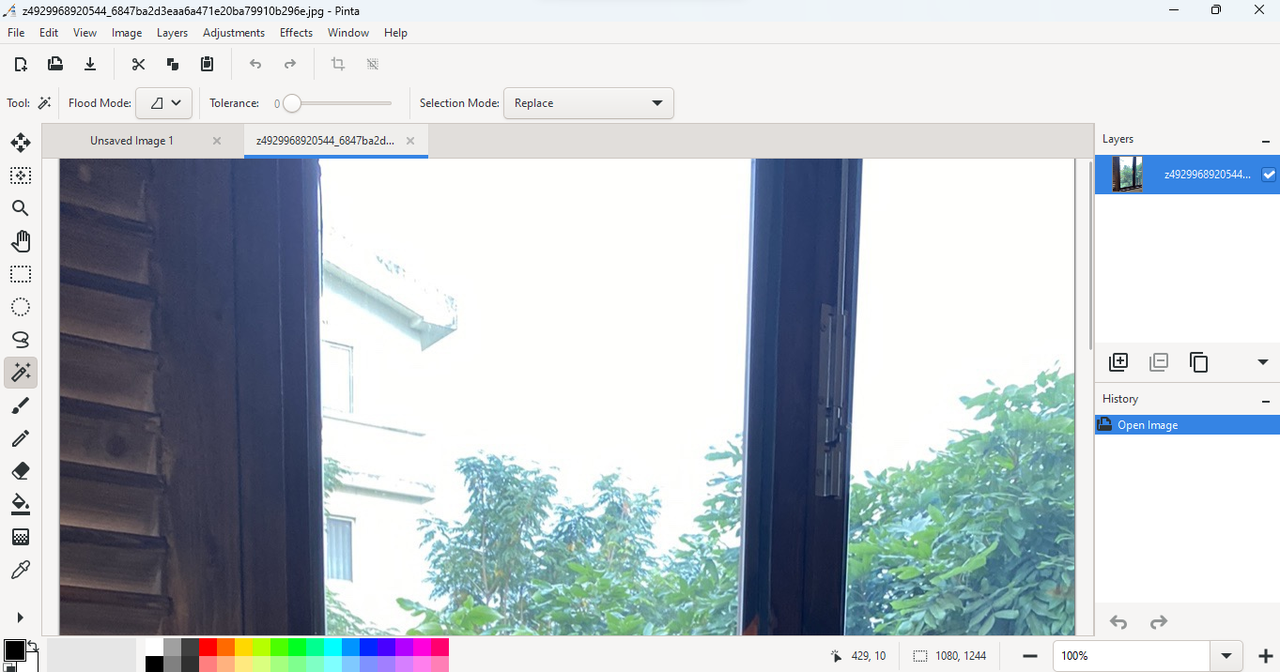Open the zoom percentage dropdown arrow
Screen dimensions: 1280x672
pos(1227,656)
